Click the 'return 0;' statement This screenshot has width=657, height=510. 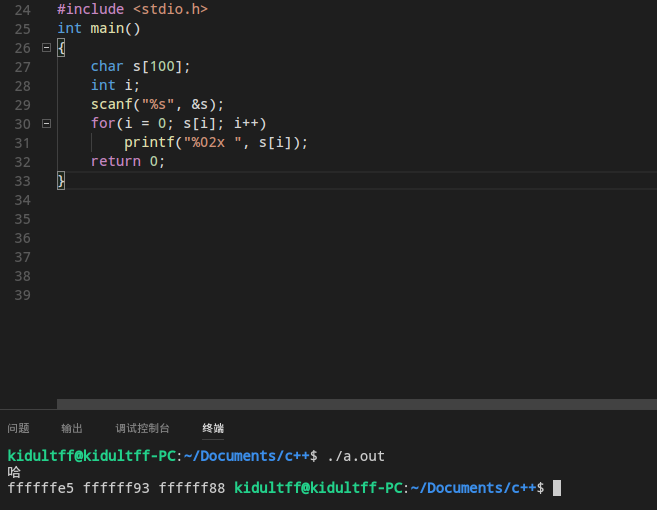(128, 161)
